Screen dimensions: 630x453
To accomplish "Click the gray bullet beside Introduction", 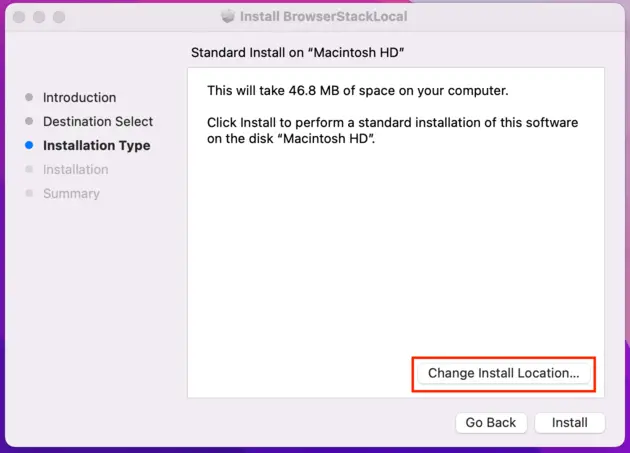I will (29, 97).
